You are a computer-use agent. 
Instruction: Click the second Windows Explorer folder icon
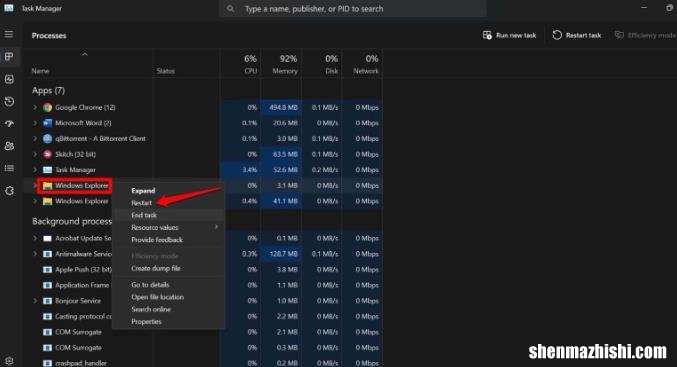(x=47, y=201)
